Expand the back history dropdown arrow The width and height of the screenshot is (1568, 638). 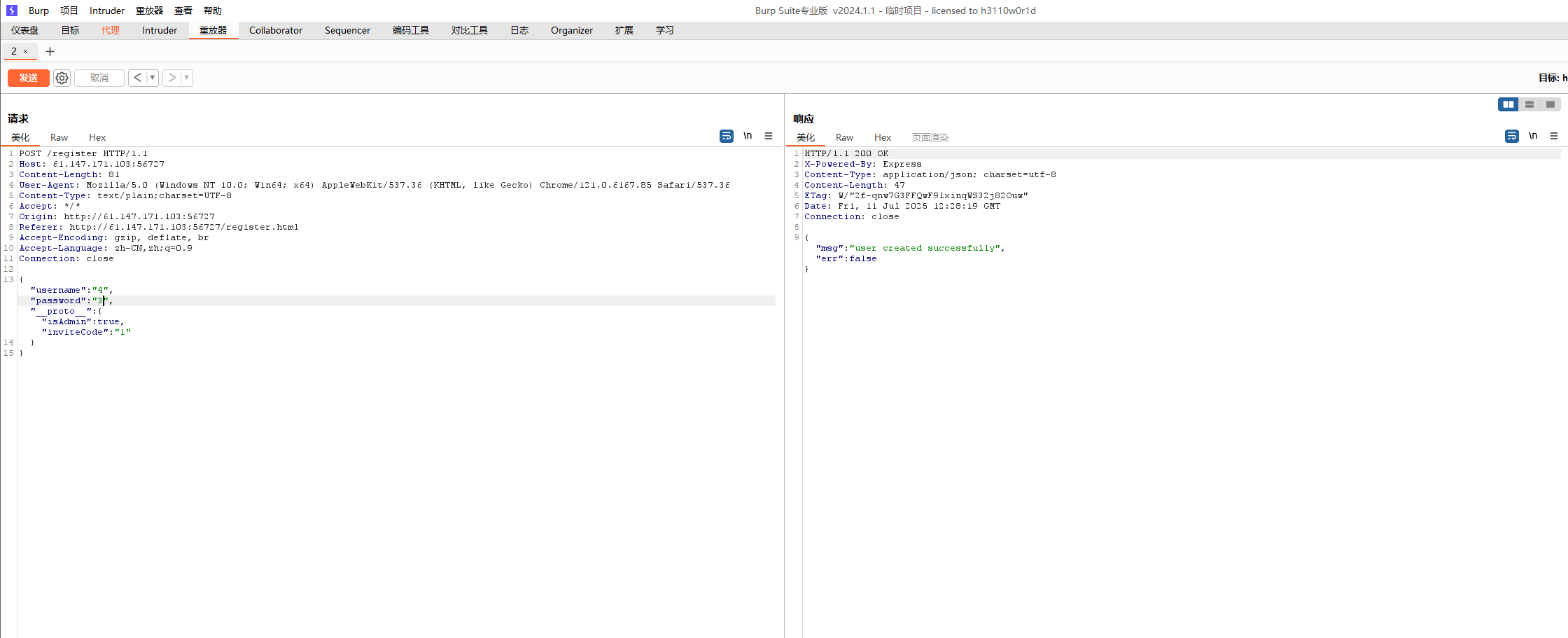pos(152,78)
